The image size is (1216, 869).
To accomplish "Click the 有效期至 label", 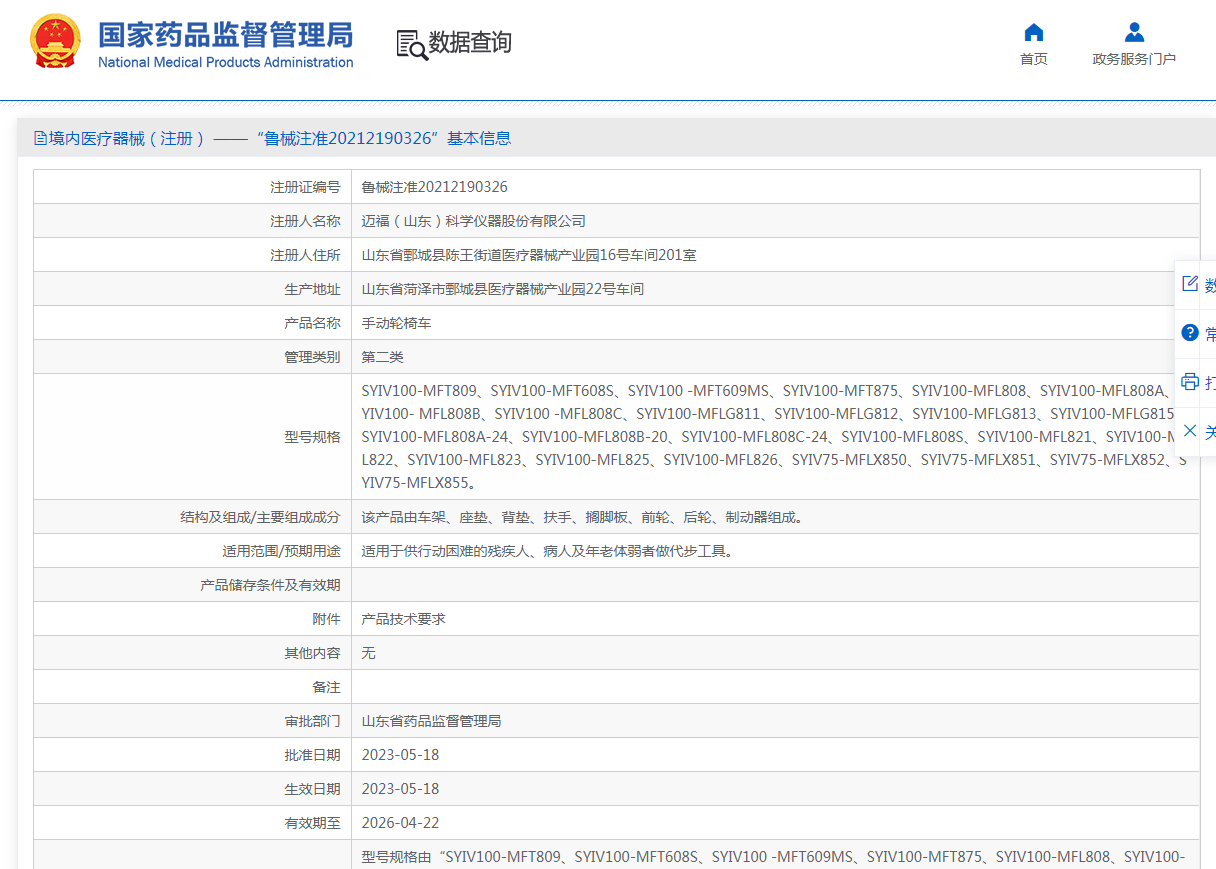I will (x=312, y=823).
